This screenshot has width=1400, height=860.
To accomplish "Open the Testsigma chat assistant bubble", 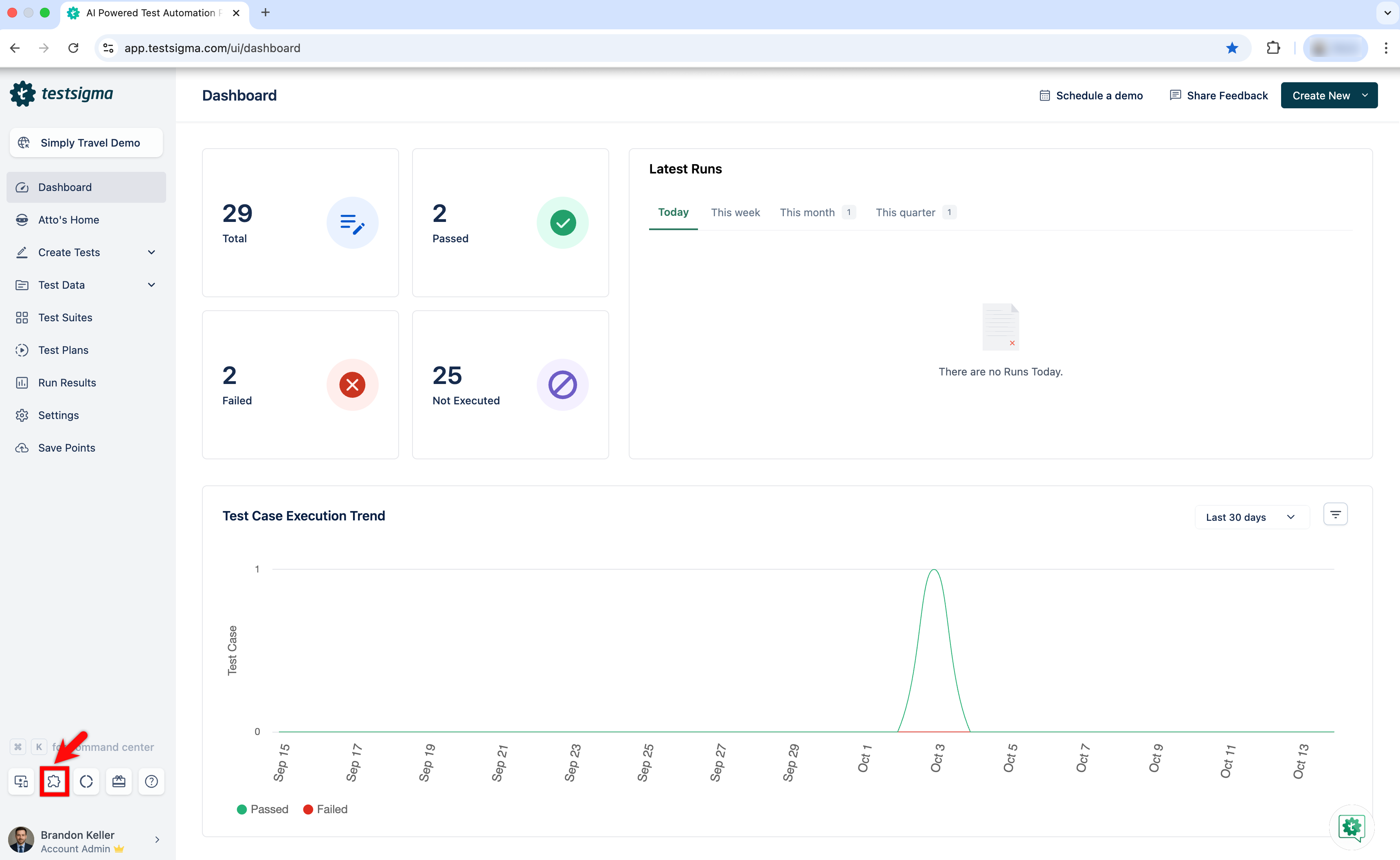I will (1351, 827).
